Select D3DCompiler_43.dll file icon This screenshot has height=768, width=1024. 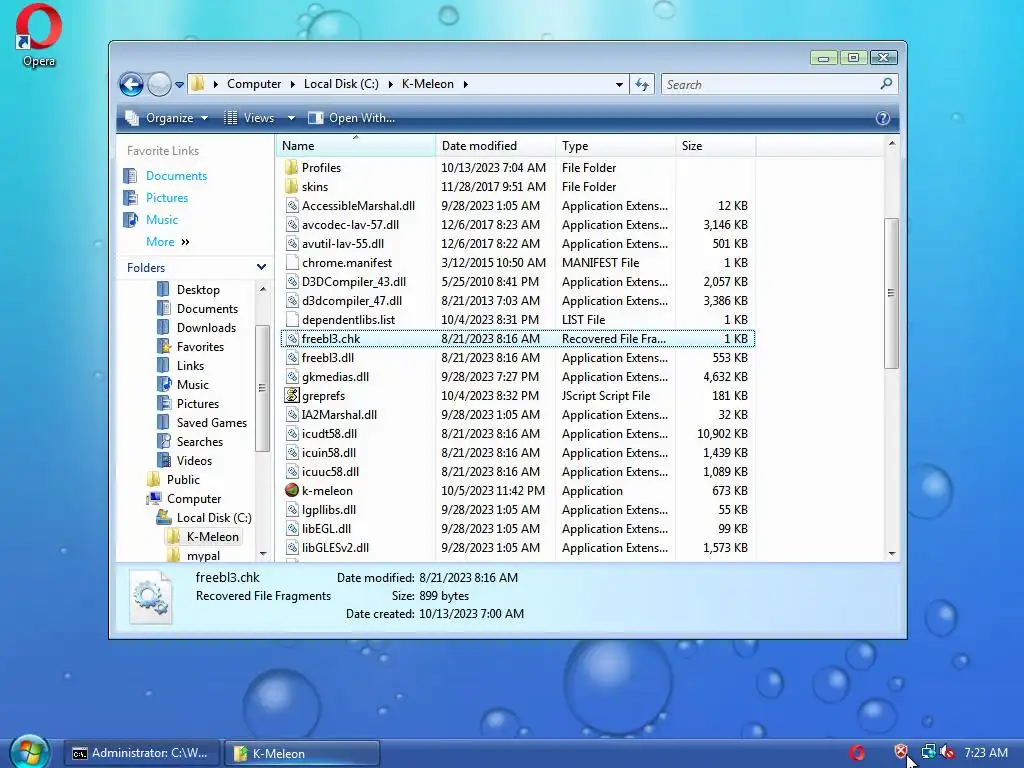tap(292, 281)
